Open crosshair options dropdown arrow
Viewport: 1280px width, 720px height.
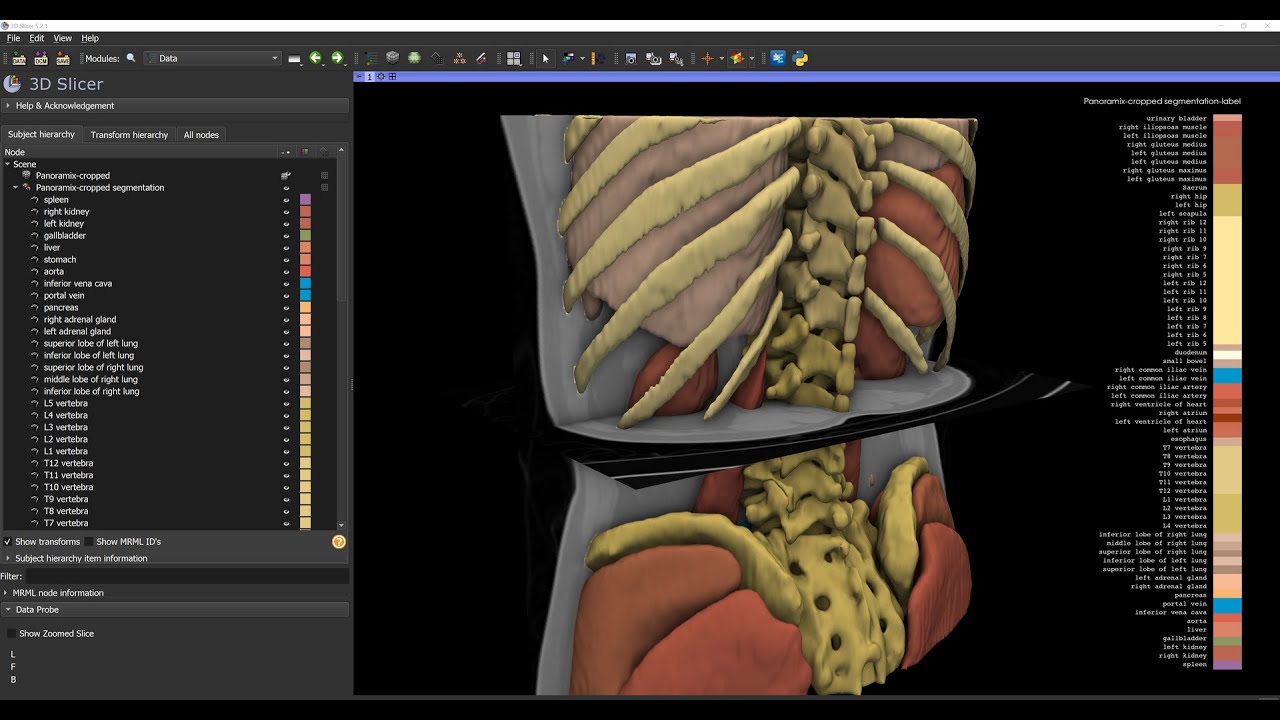[720, 58]
